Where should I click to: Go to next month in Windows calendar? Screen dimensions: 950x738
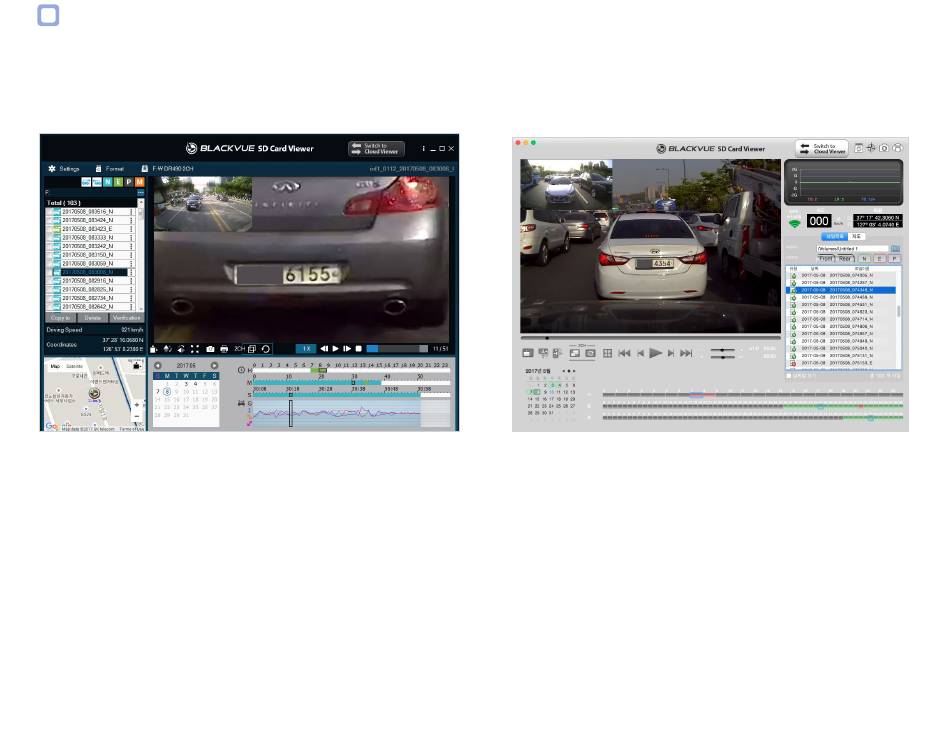pos(214,366)
